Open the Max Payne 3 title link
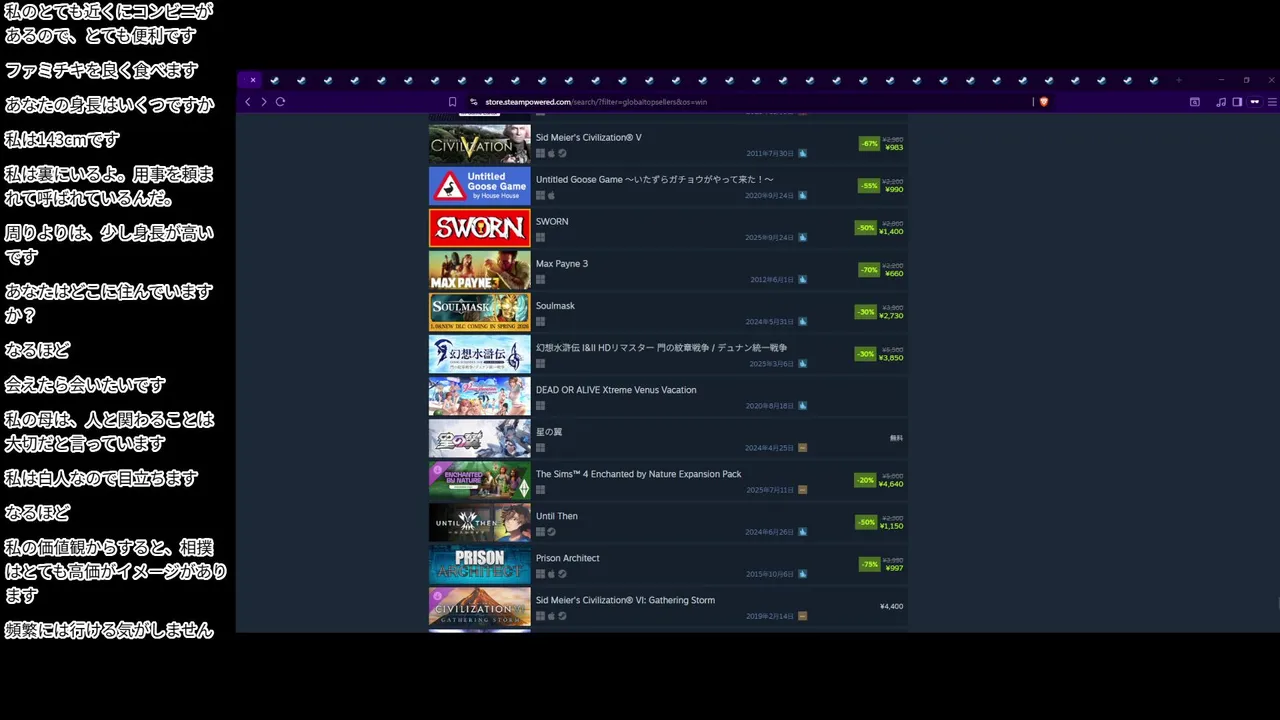 click(562, 264)
